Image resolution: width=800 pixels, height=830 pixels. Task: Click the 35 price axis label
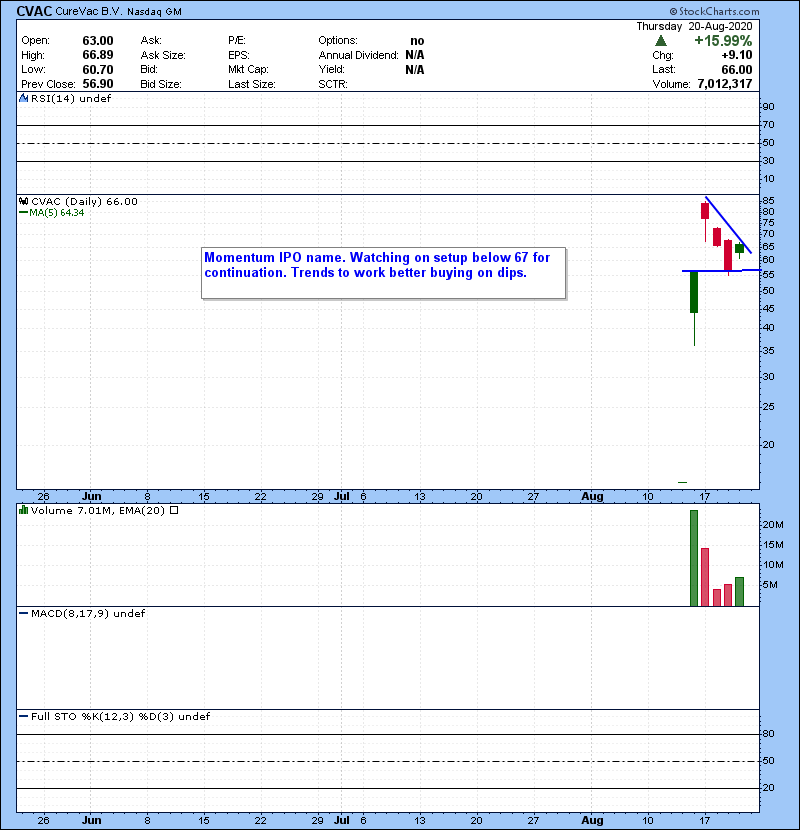768,350
